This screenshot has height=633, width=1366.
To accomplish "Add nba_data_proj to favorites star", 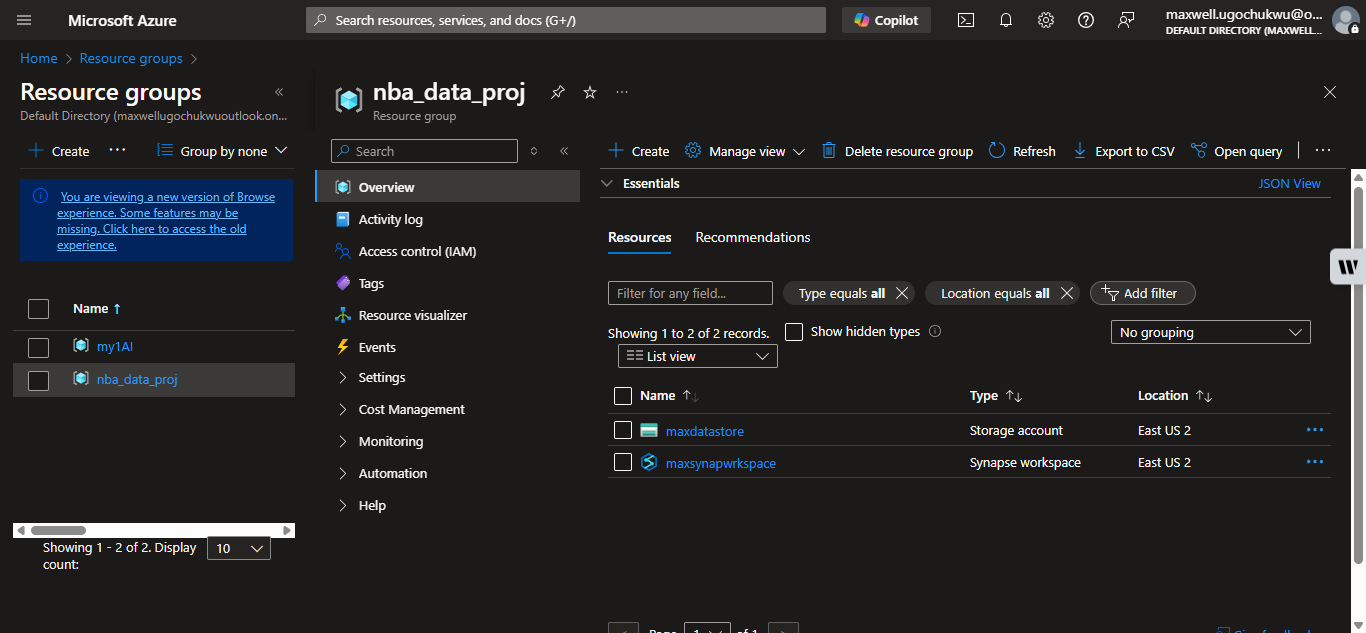I will (x=590, y=92).
